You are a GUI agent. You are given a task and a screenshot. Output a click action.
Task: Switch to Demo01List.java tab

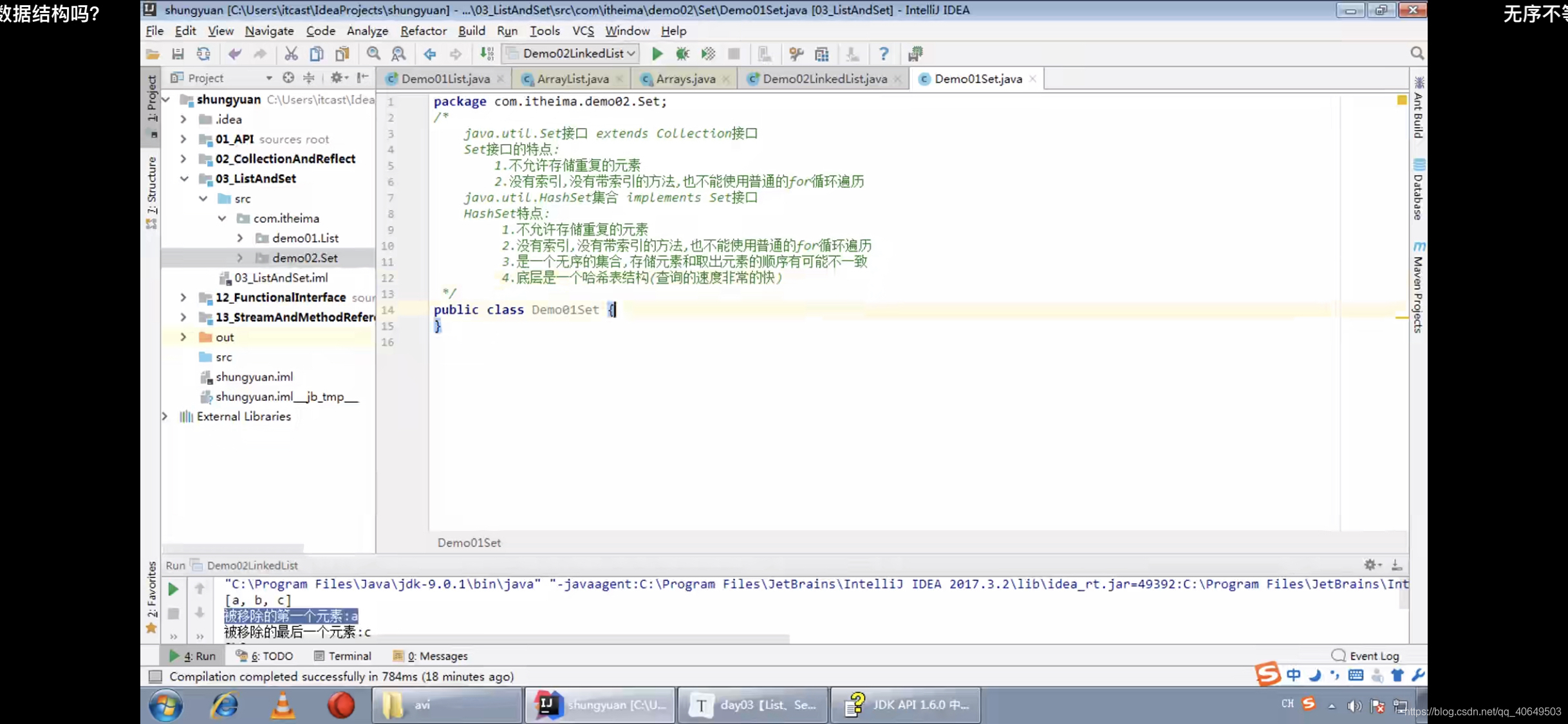point(445,79)
